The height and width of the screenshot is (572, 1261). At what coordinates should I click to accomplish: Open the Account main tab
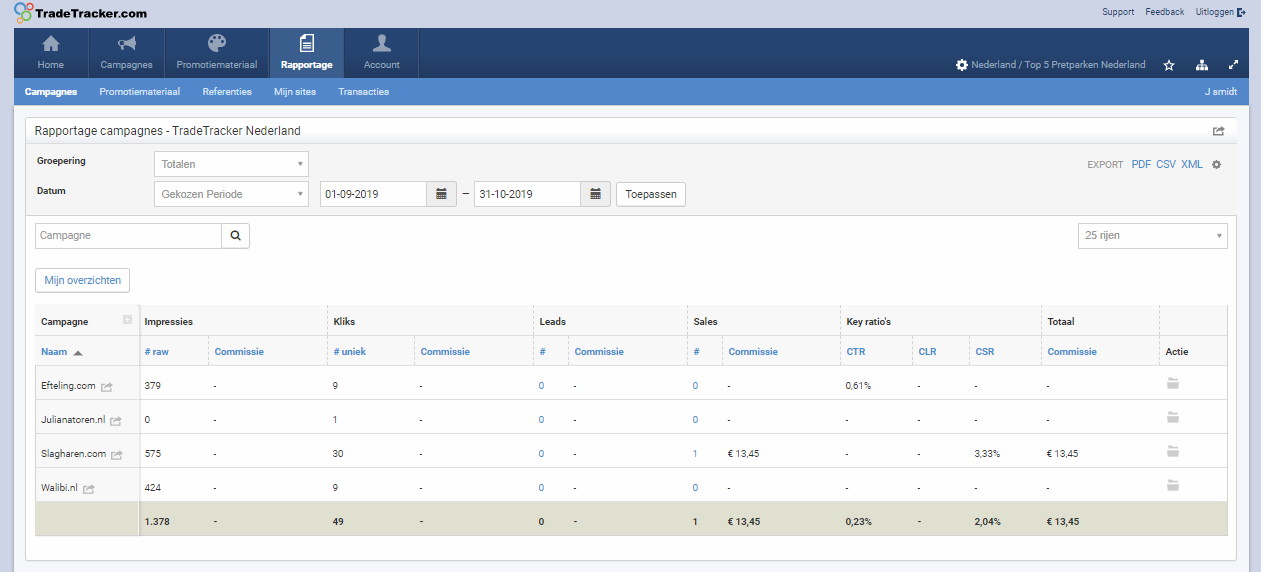[381, 53]
